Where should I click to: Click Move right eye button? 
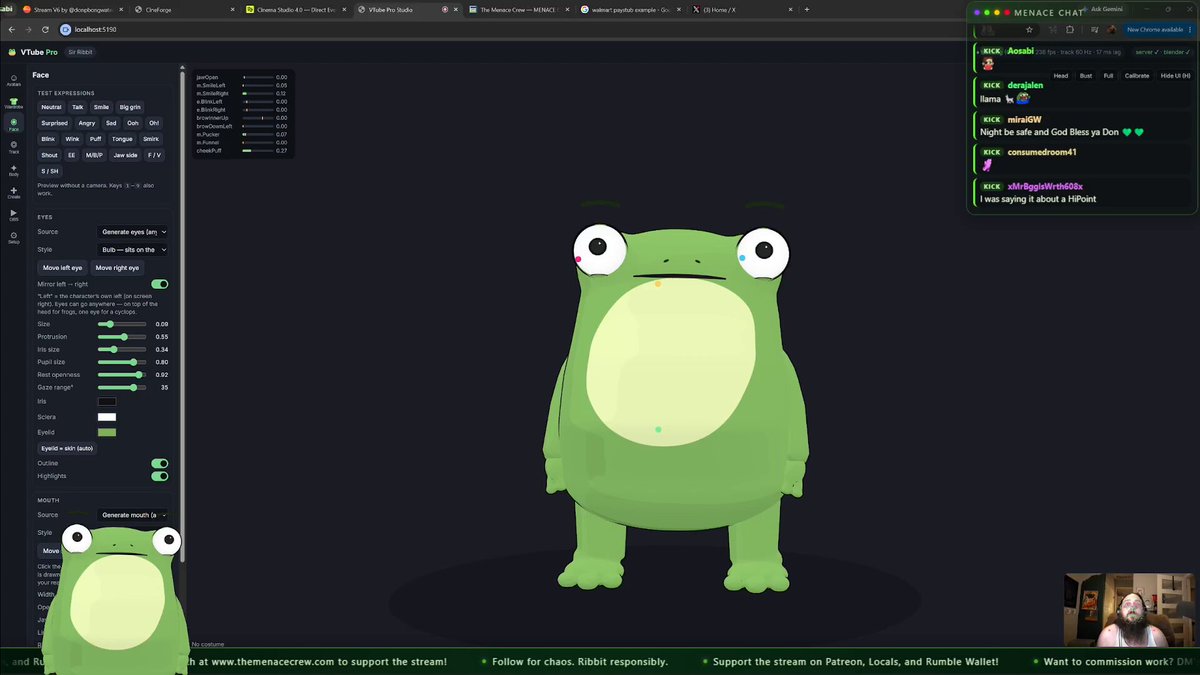(x=117, y=268)
